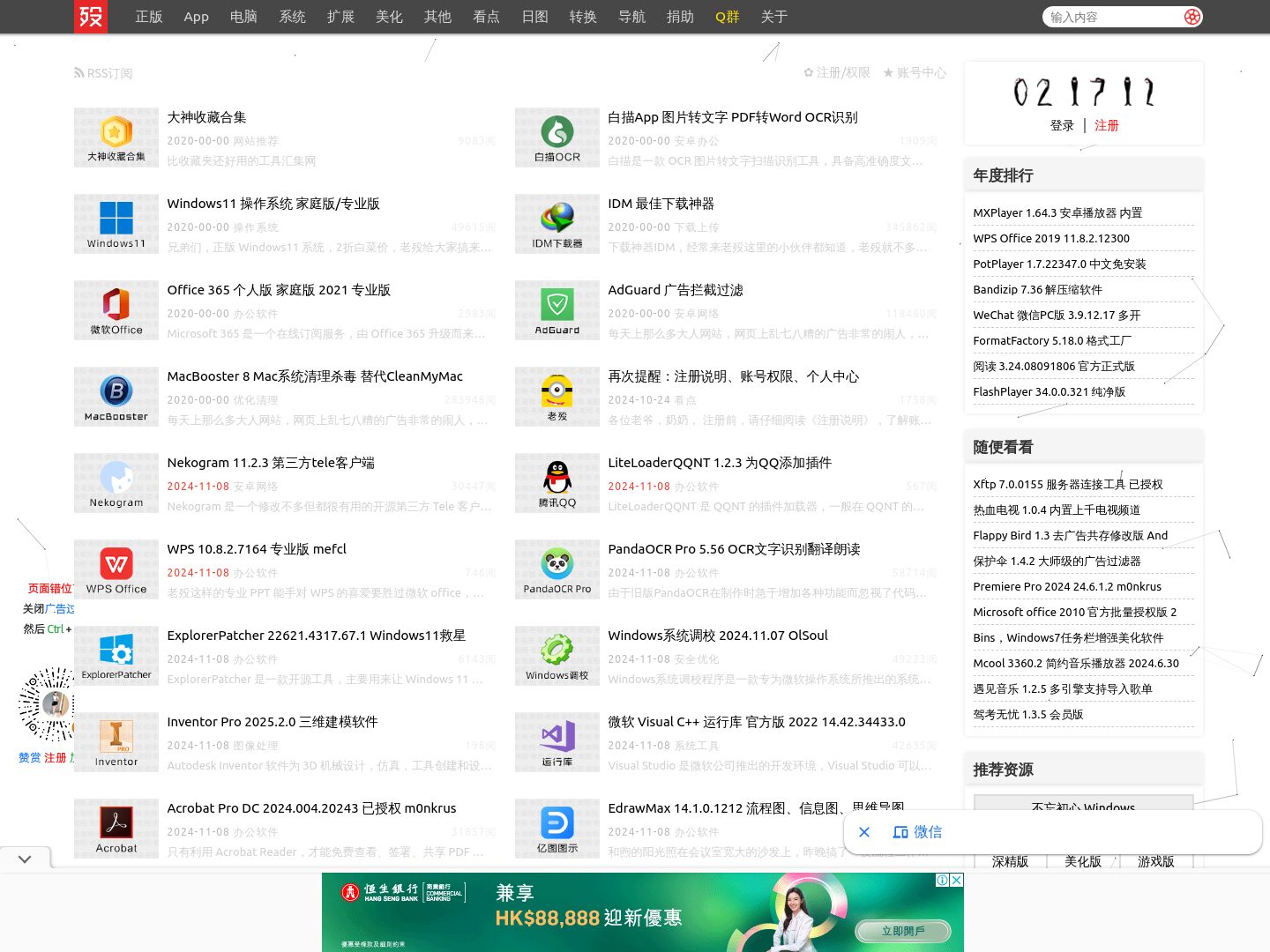Click the 登录 link in sidebar
Image resolution: width=1270 pixels, height=952 pixels.
1063,125
